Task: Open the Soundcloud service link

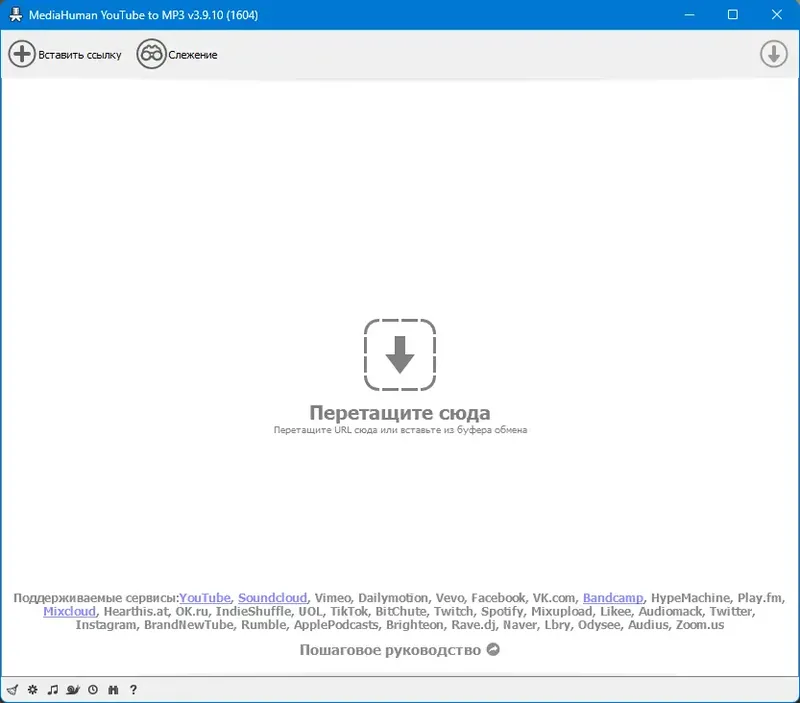Action: point(272,597)
